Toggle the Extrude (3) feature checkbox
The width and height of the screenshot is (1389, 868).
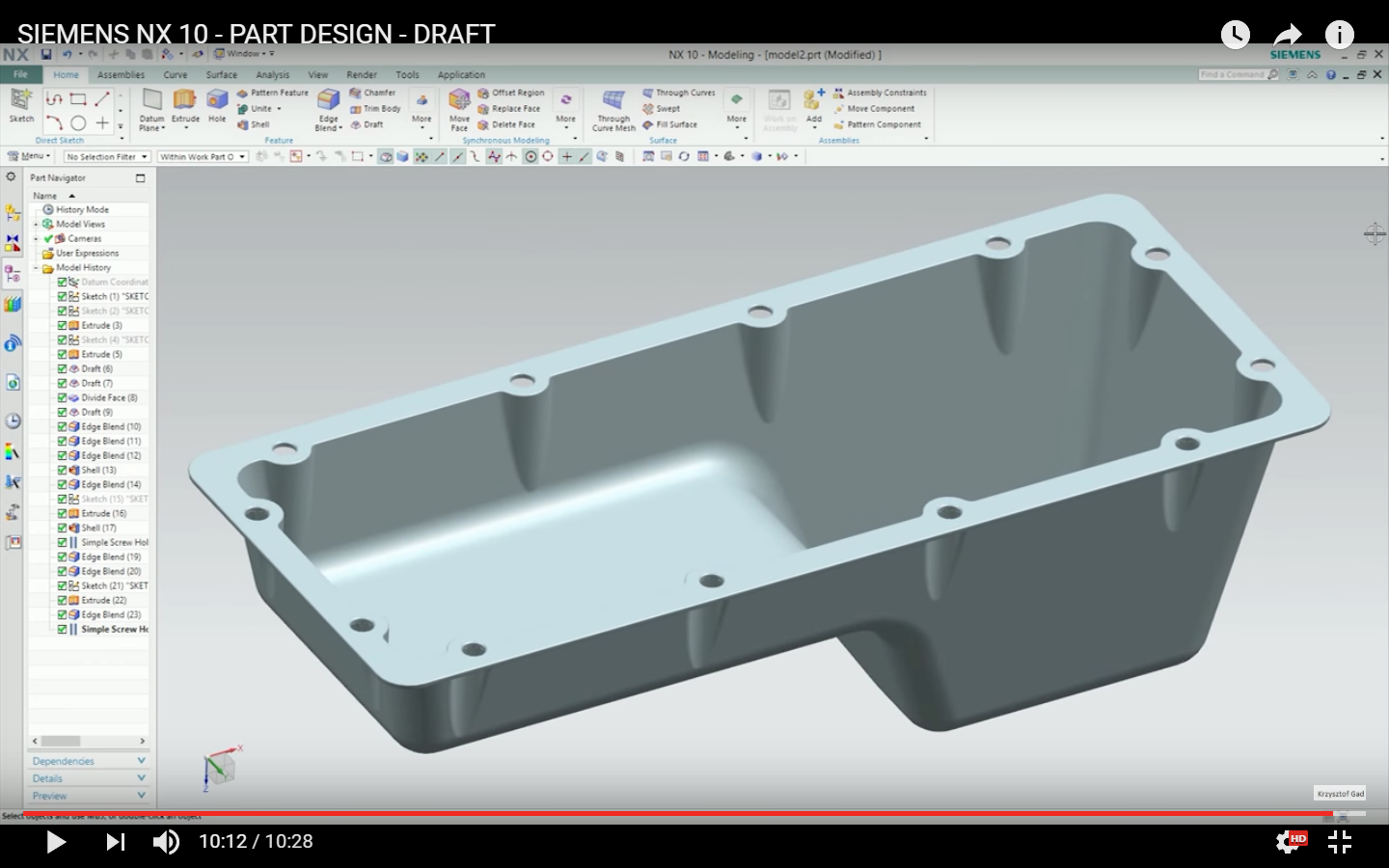[62, 325]
